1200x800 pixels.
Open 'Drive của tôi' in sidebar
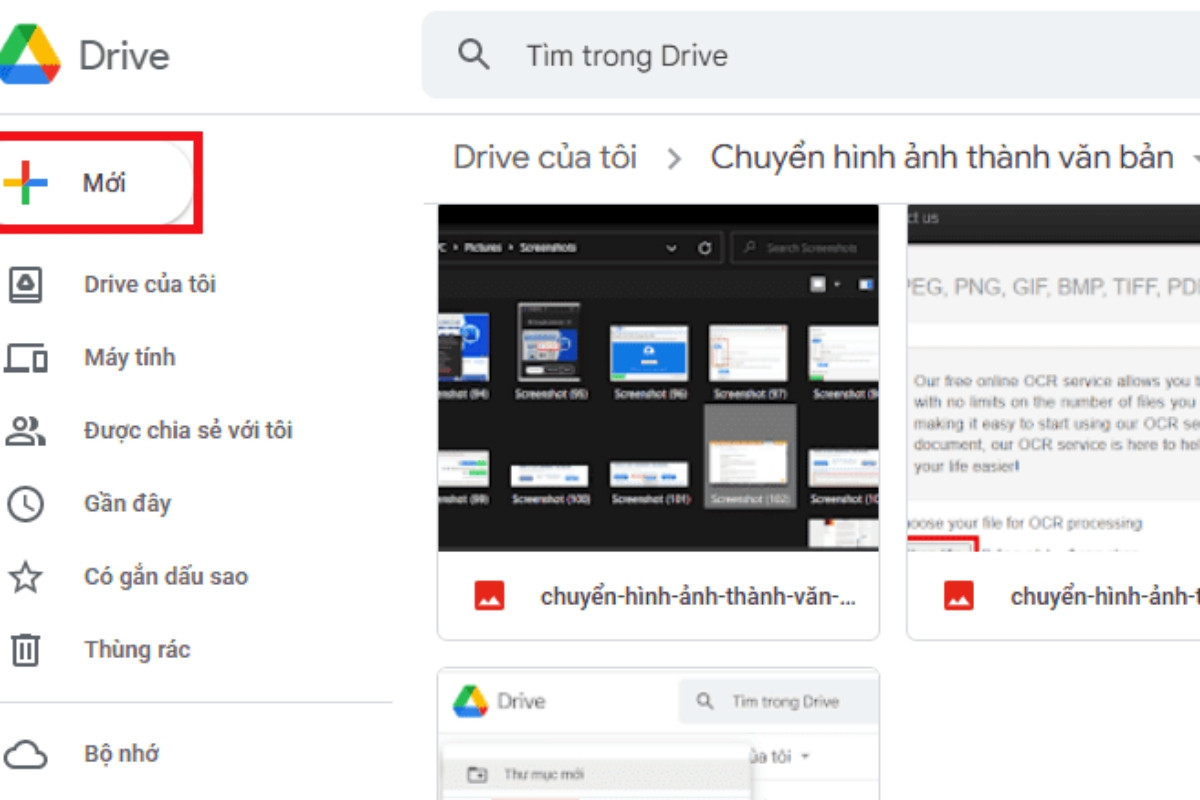[150, 284]
